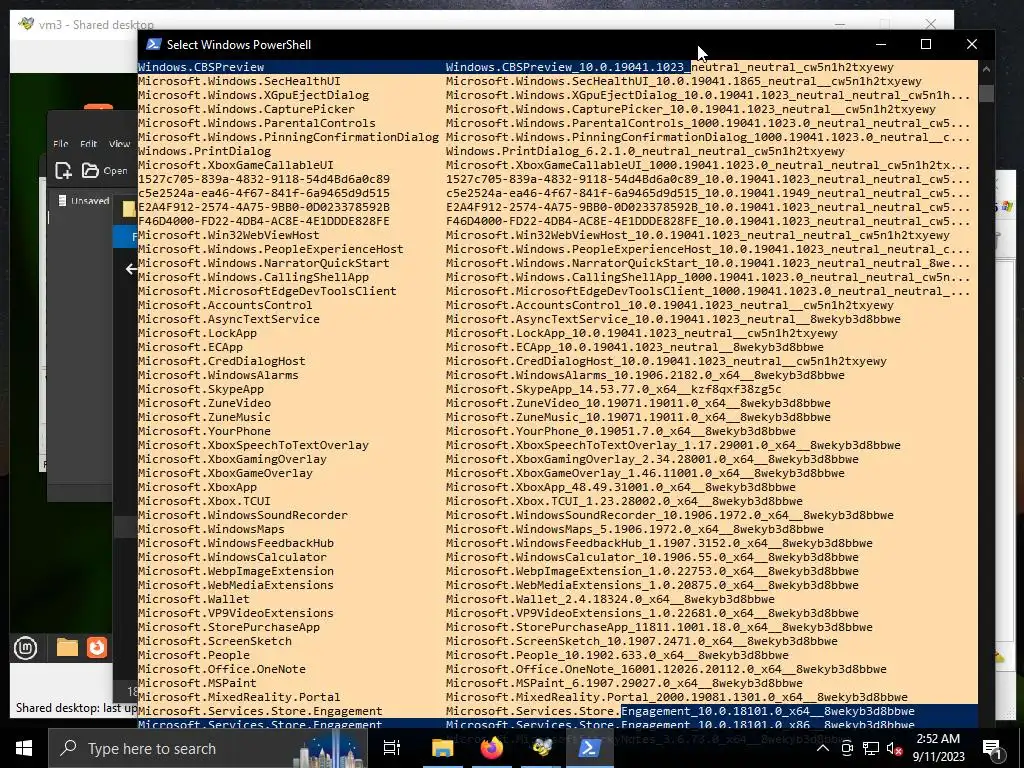Image resolution: width=1024 pixels, height=768 pixels.
Task: Click Microsoft.YourPhone name entry
Action: (x=204, y=431)
